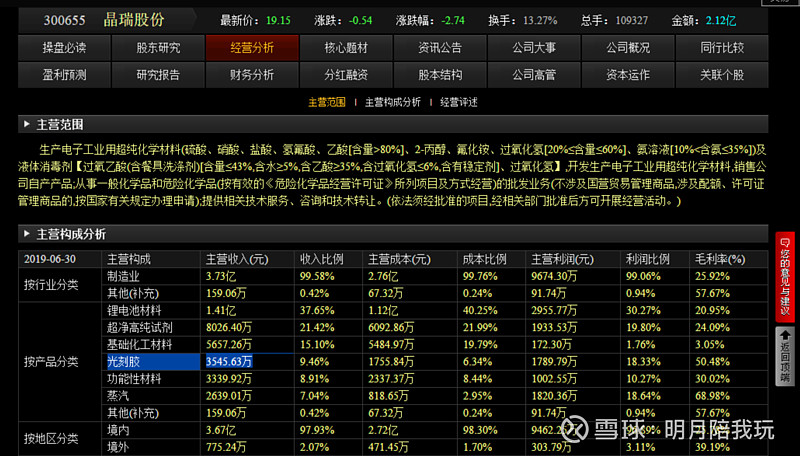Viewport: 800px width, 456px height.
Task: Click the 毛利率(%) column header
Action: coord(720,259)
